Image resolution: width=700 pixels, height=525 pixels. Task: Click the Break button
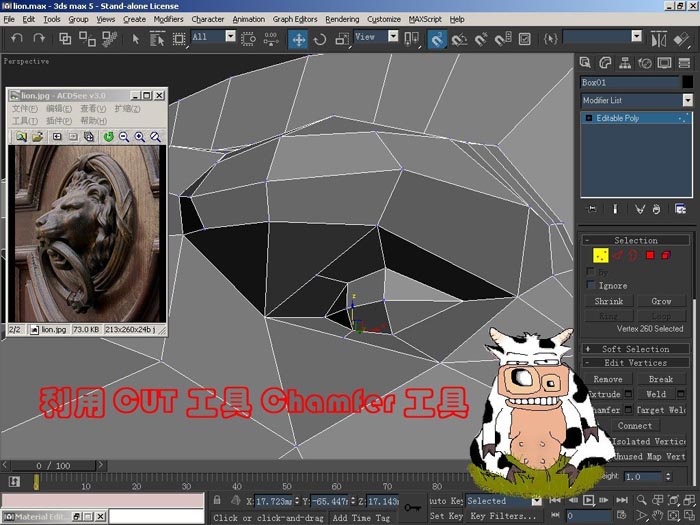(x=661, y=379)
